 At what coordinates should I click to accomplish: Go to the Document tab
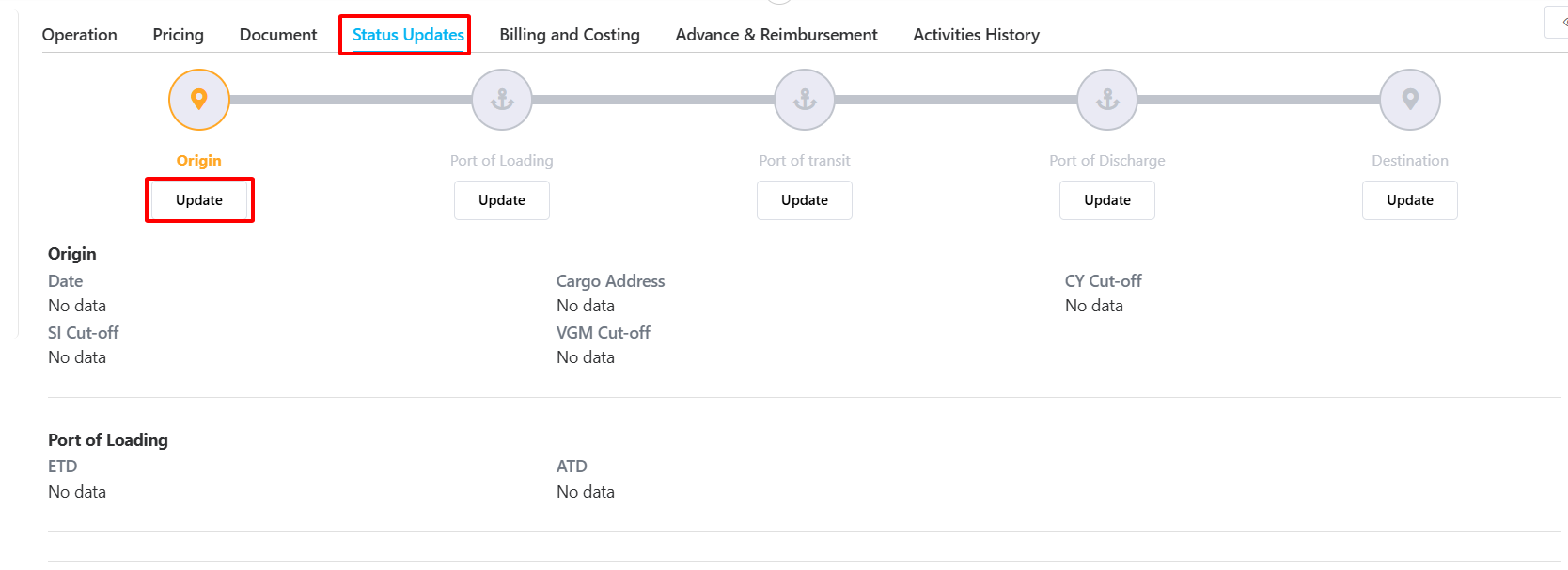coord(278,35)
